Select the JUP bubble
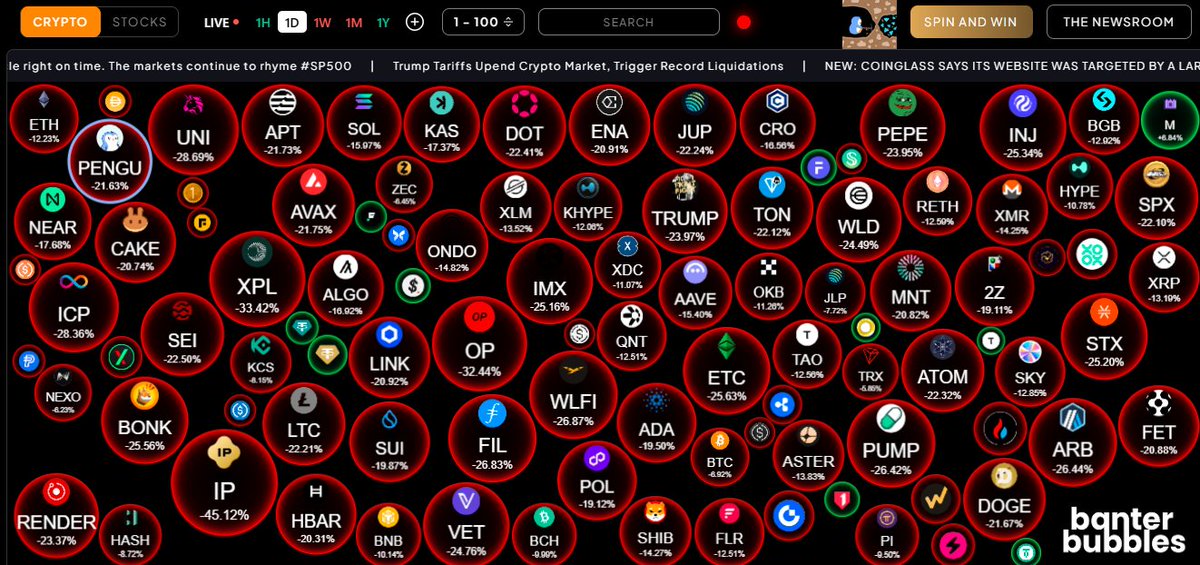1200x565 pixels. click(694, 126)
